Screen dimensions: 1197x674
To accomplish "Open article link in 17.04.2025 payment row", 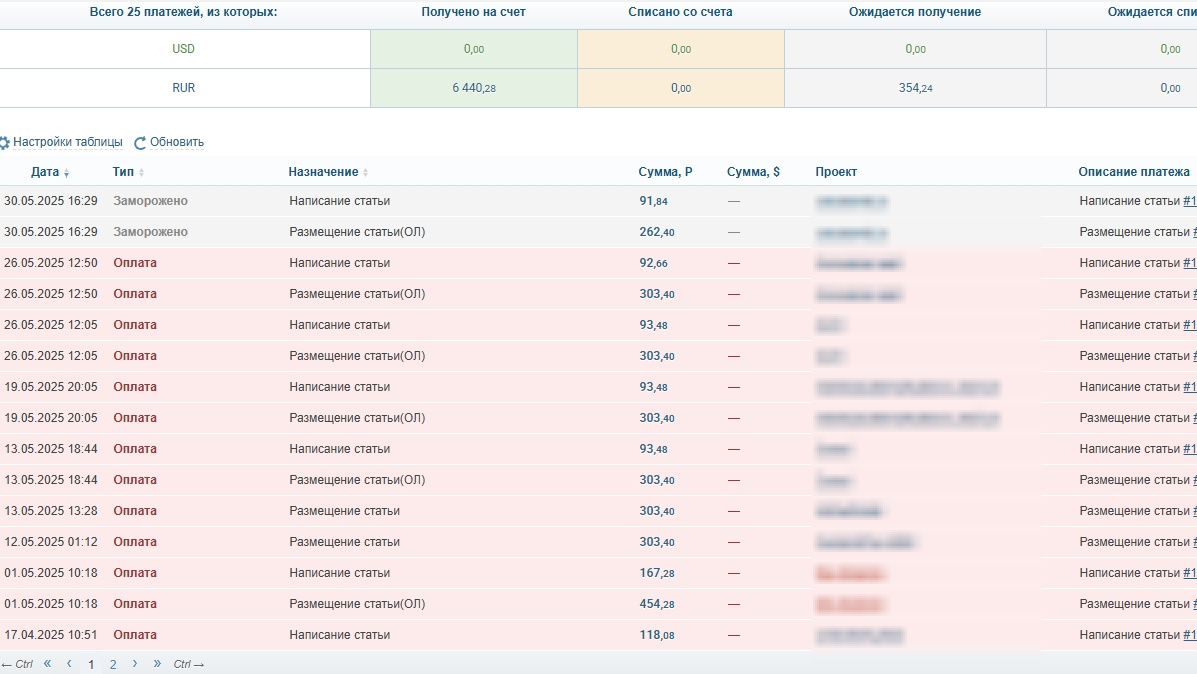I will (1189, 635).
